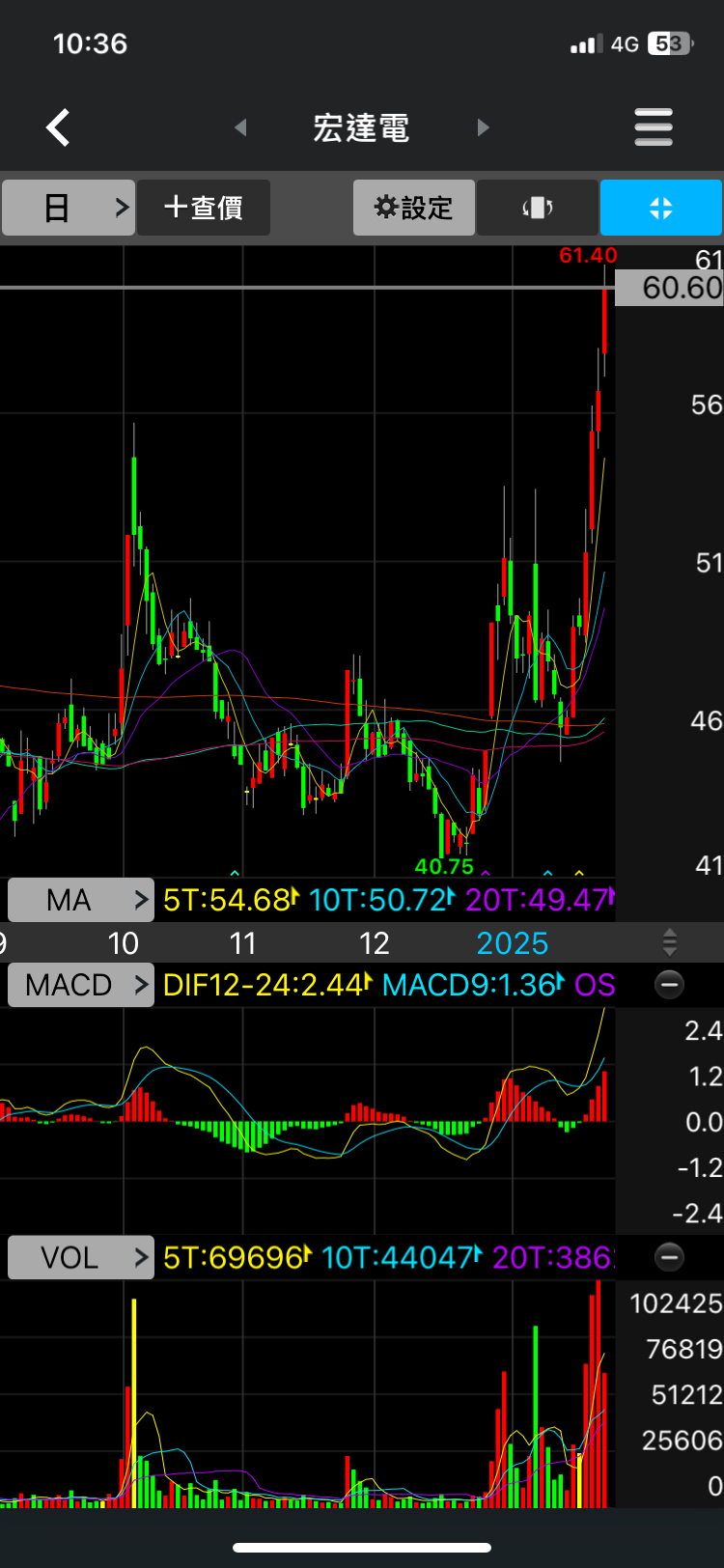This screenshot has height=1568, width=724.
Task: Tap the month 12 axis label
Action: coord(375,943)
